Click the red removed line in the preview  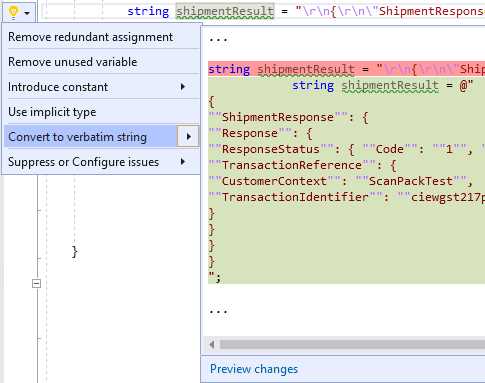coord(346,69)
